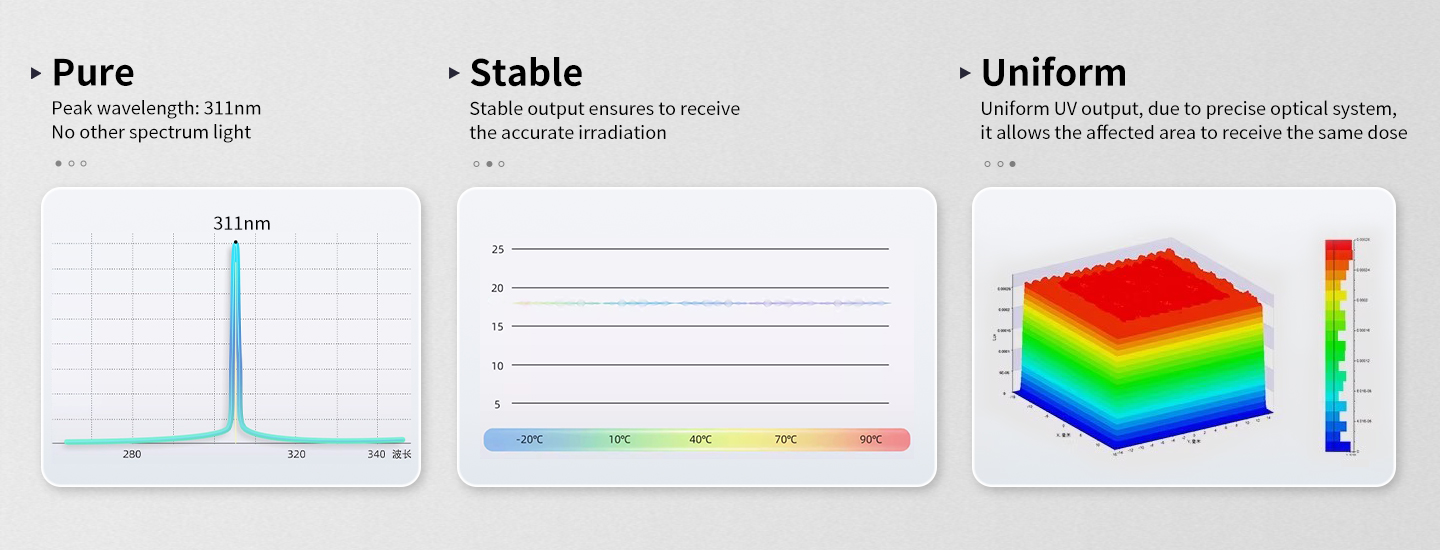Select the first dot under Pure section

point(59,163)
